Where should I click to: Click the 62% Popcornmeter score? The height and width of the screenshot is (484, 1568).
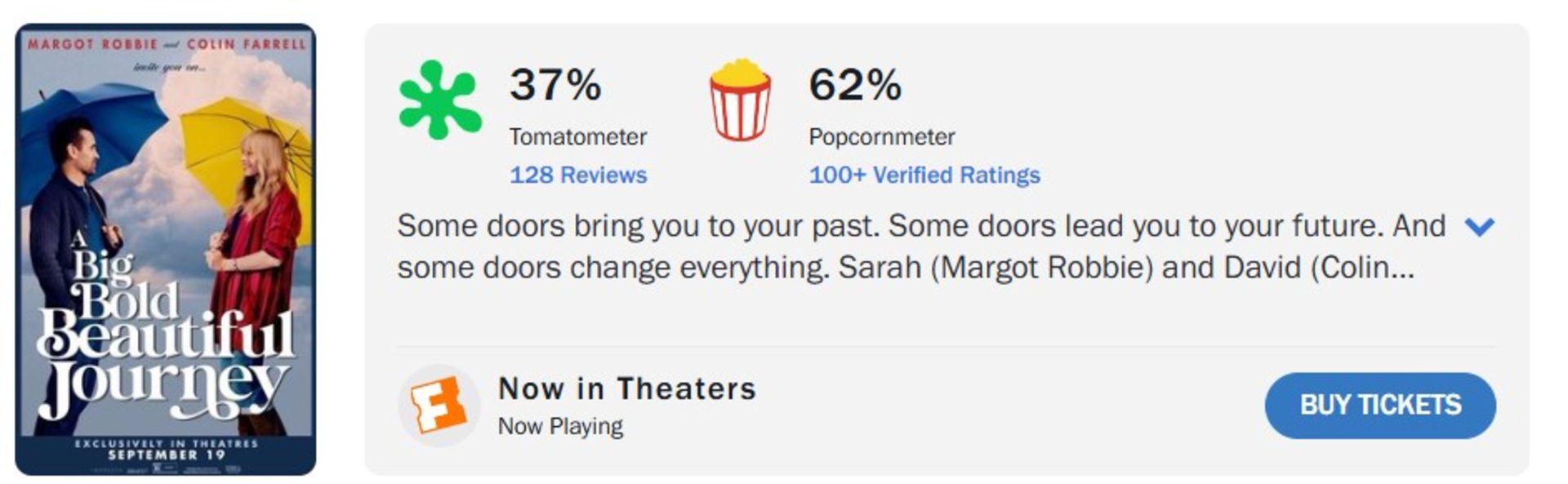click(x=855, y=85)
